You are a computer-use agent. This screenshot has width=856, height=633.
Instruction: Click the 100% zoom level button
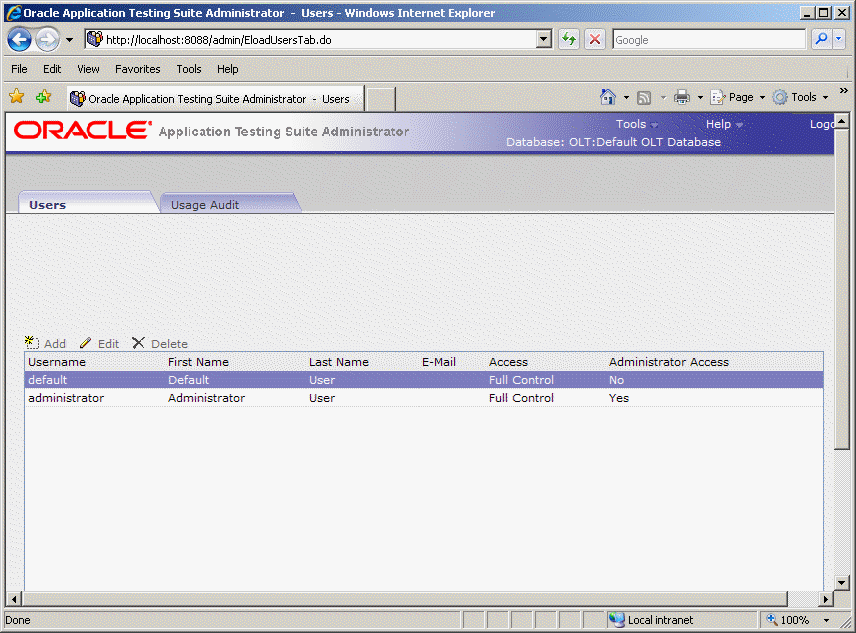coord(789,620)
